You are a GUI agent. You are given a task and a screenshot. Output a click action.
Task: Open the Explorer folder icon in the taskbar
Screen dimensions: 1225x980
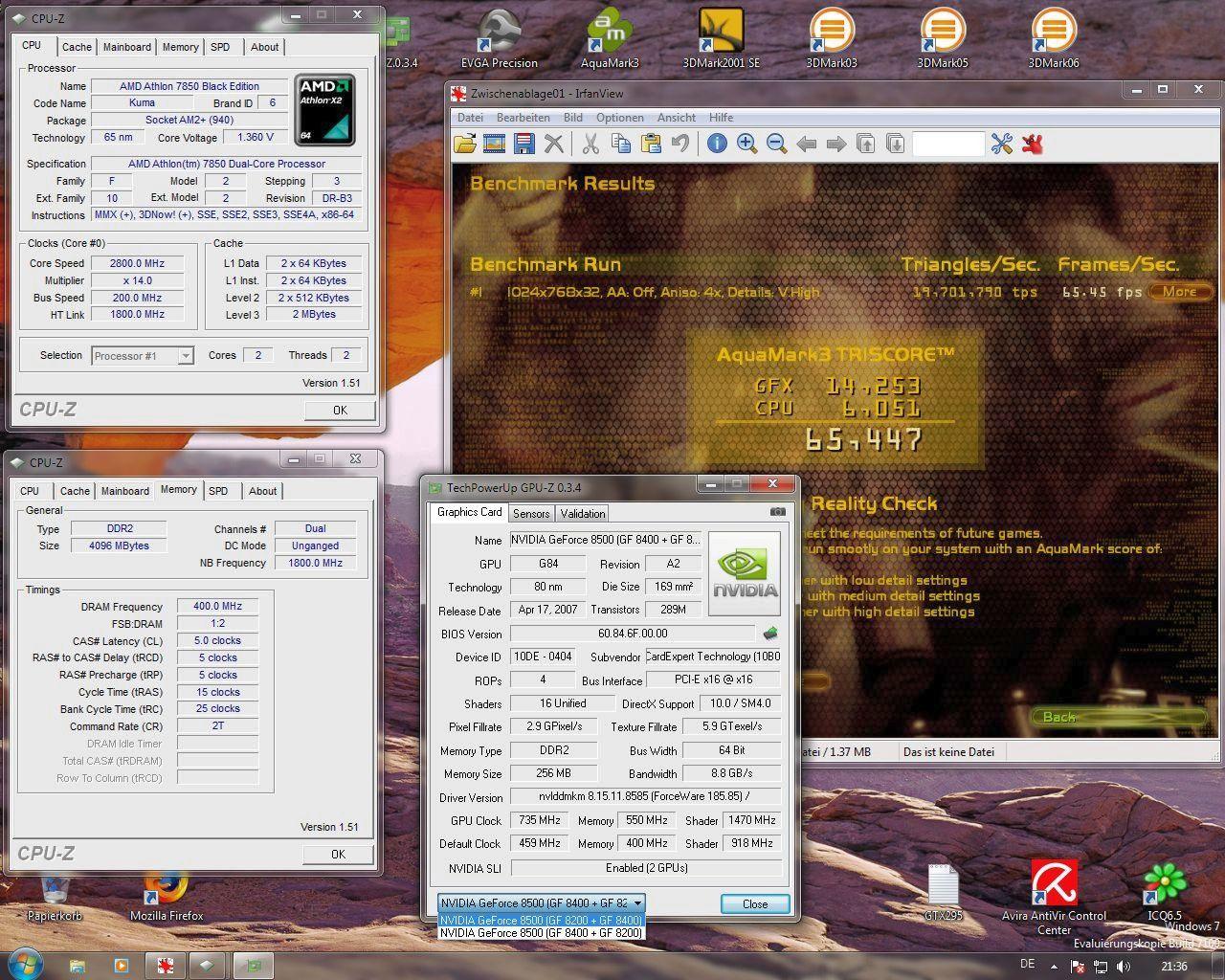coord(78,966)
